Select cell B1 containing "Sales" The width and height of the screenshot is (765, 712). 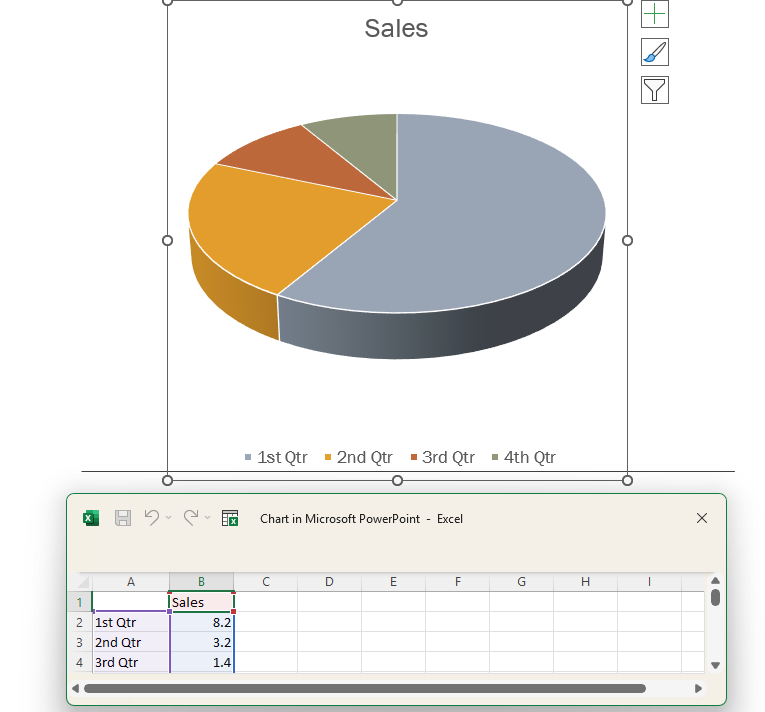click(x=201, y=602)
